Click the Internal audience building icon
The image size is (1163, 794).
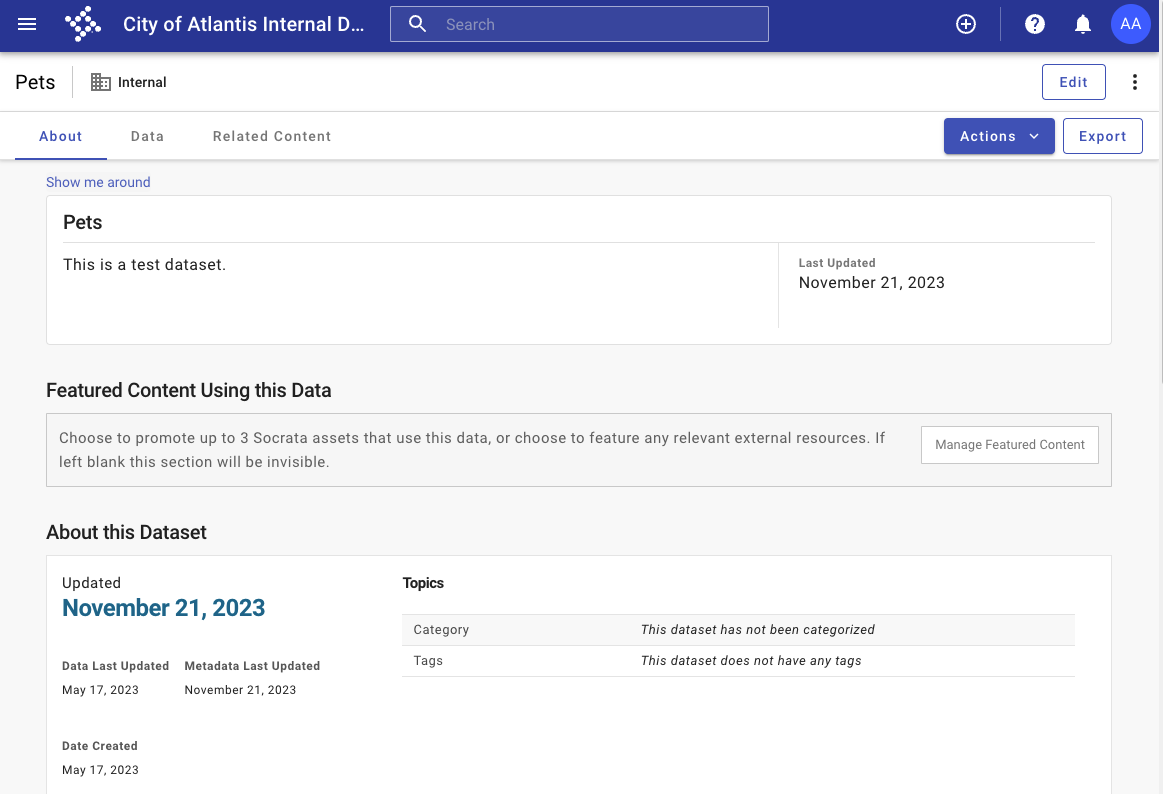[x=100, y=82]
